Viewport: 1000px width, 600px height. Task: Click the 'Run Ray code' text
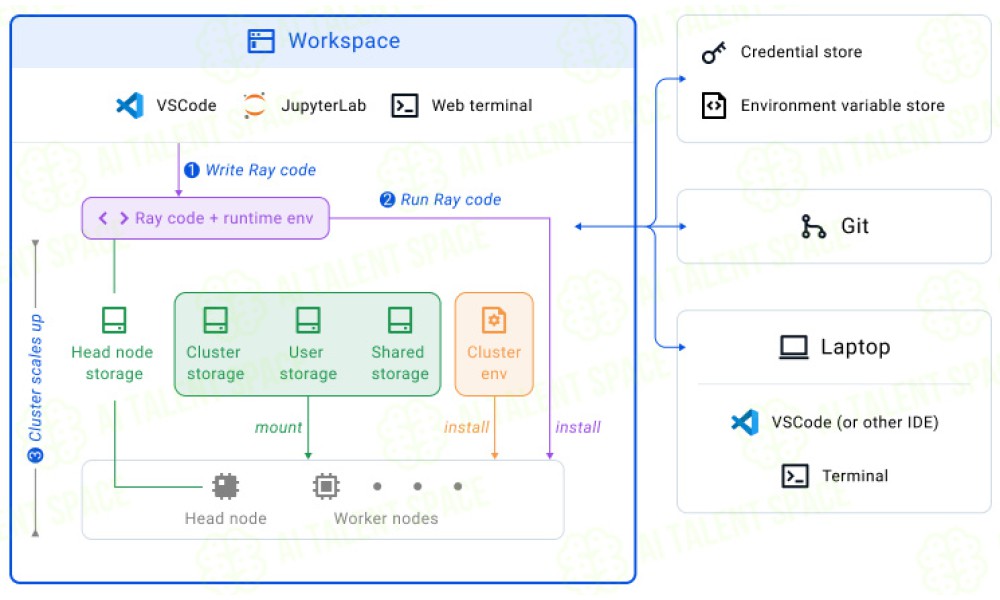(x=451, y=200)
